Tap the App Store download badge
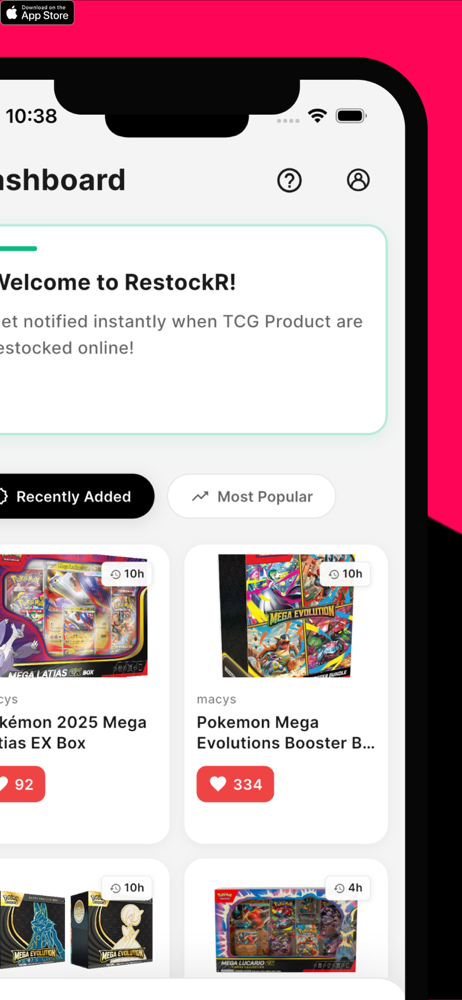Image resolution: width=462 pixels, height=1000 pixels. (37, 13)
